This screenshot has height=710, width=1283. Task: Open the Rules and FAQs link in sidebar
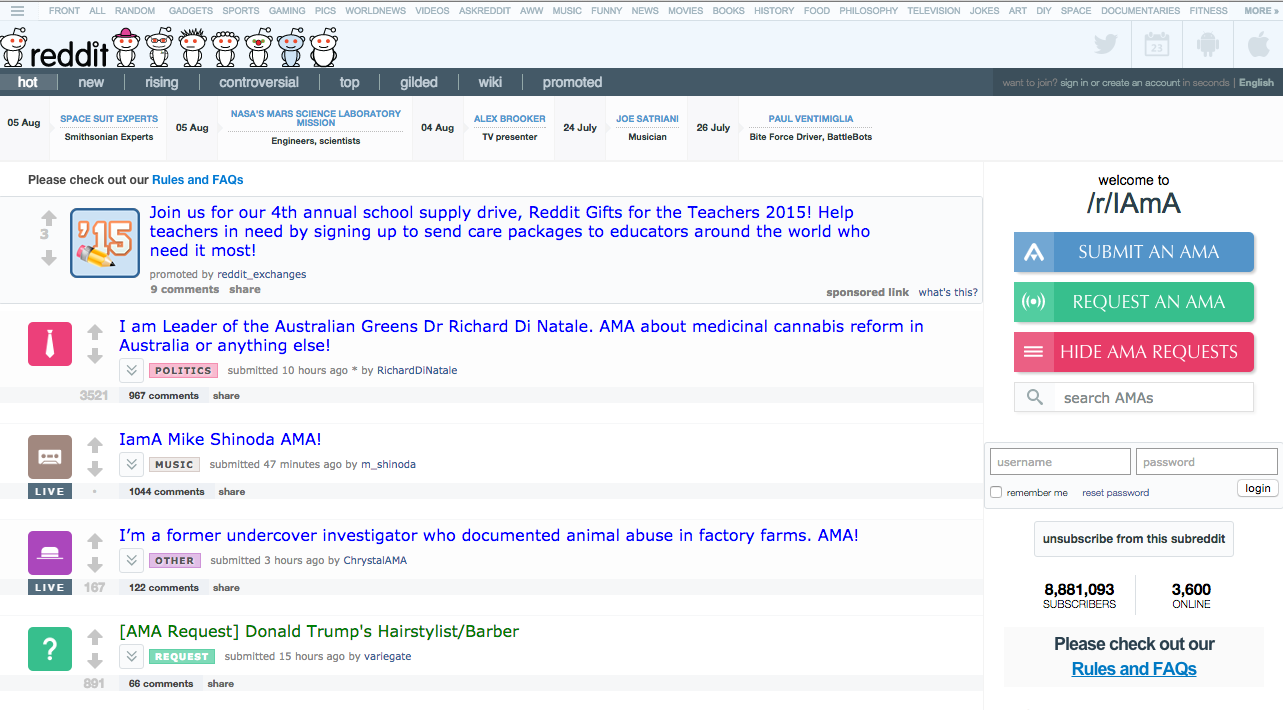click(1133, 668)
